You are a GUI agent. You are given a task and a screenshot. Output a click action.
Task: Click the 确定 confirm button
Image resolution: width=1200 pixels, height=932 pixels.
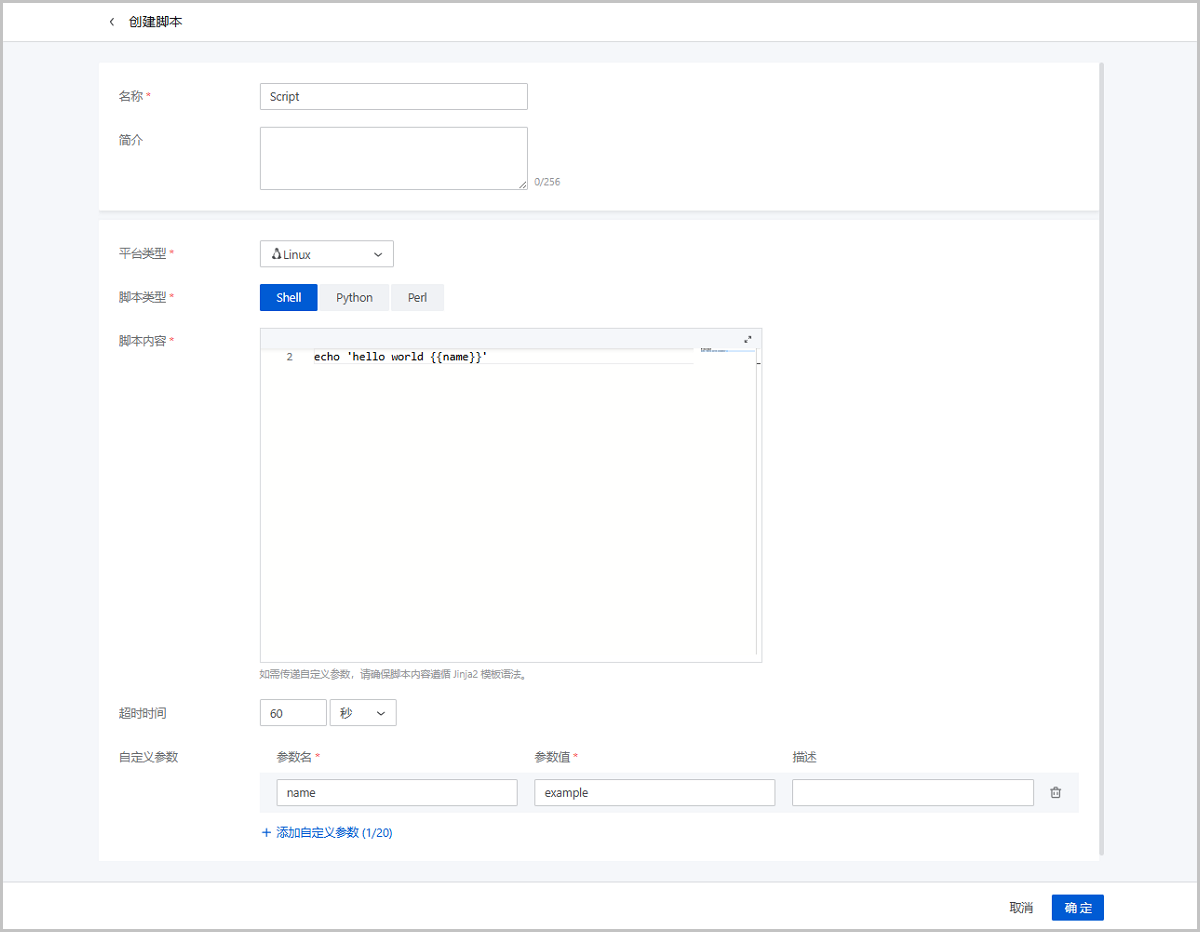(x=1077, y=908)
